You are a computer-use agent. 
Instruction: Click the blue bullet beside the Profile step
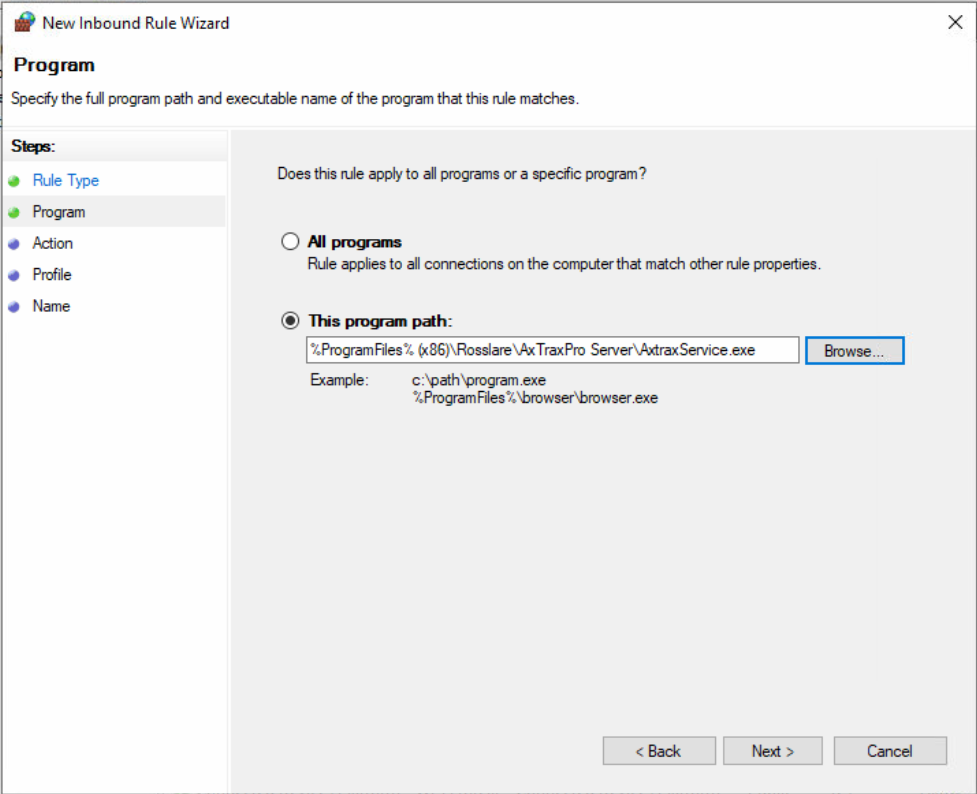point(14,275)
